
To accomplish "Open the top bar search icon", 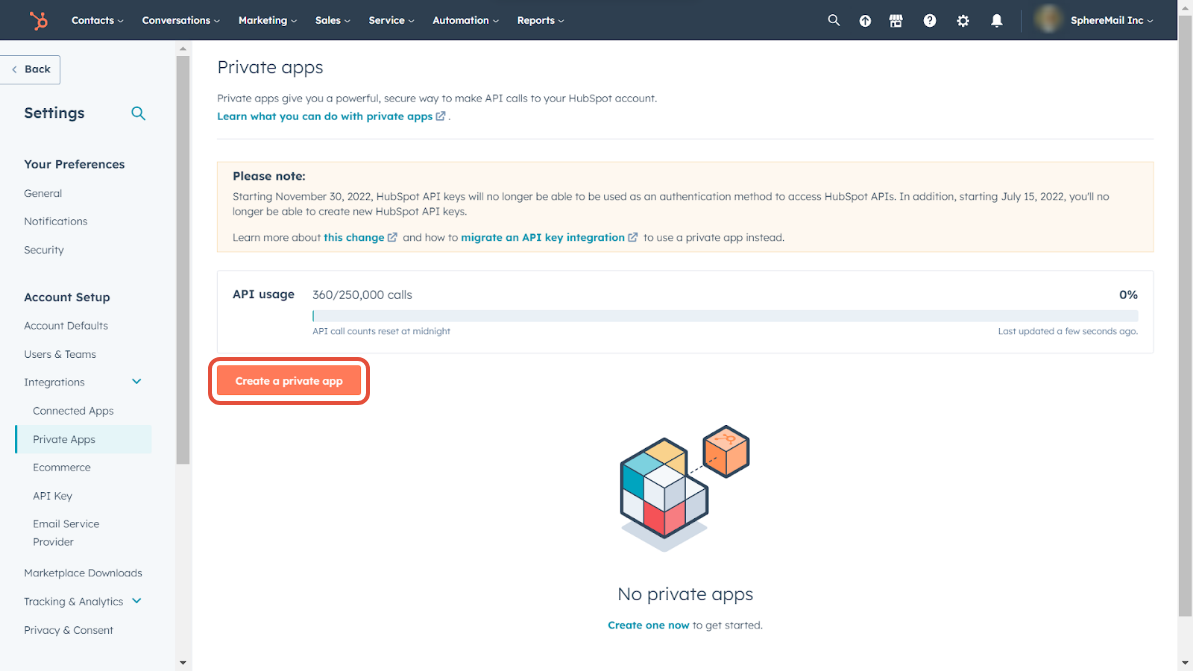I will coord(834,21).
